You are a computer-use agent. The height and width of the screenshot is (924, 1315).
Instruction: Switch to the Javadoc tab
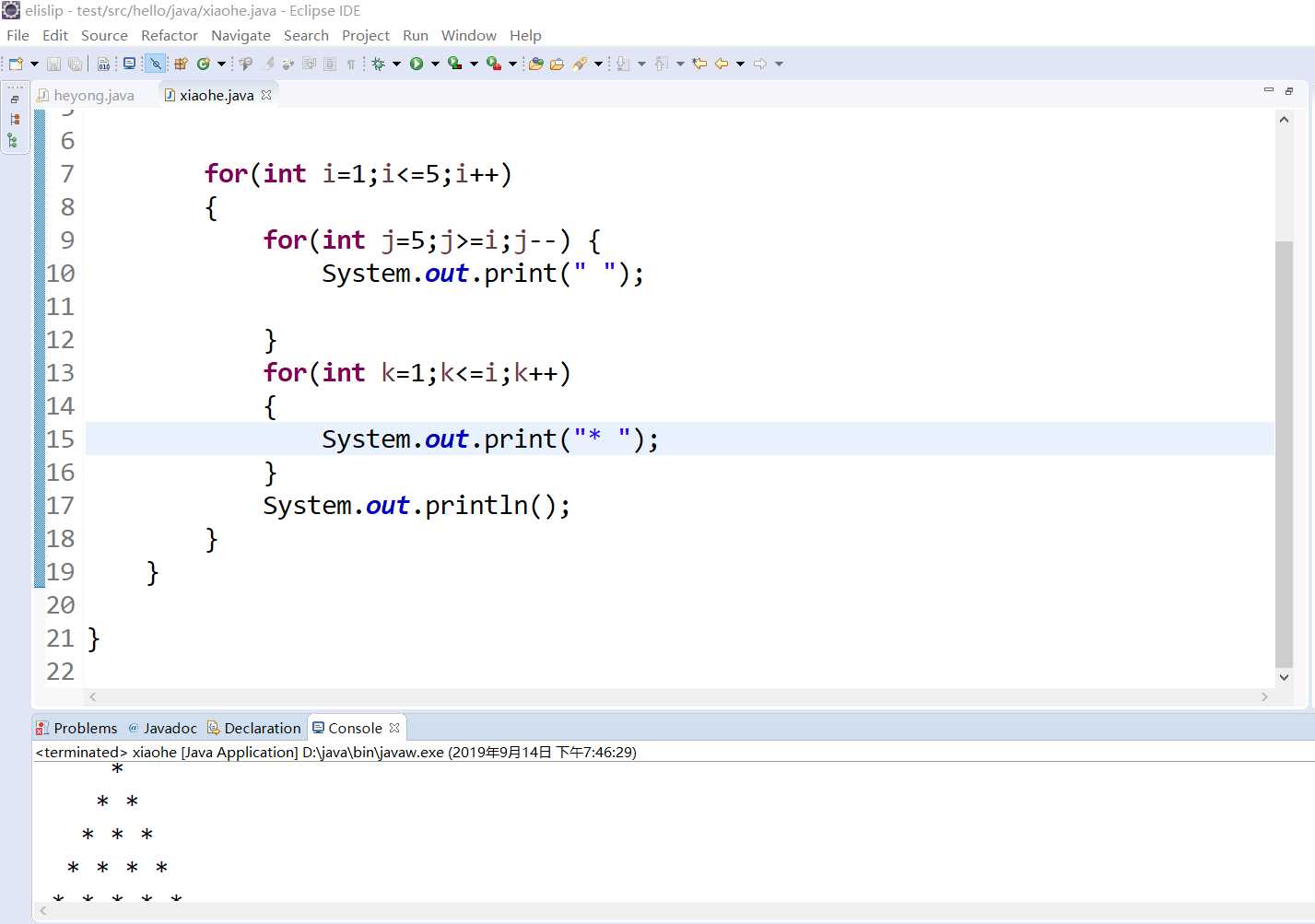[162, 728]
